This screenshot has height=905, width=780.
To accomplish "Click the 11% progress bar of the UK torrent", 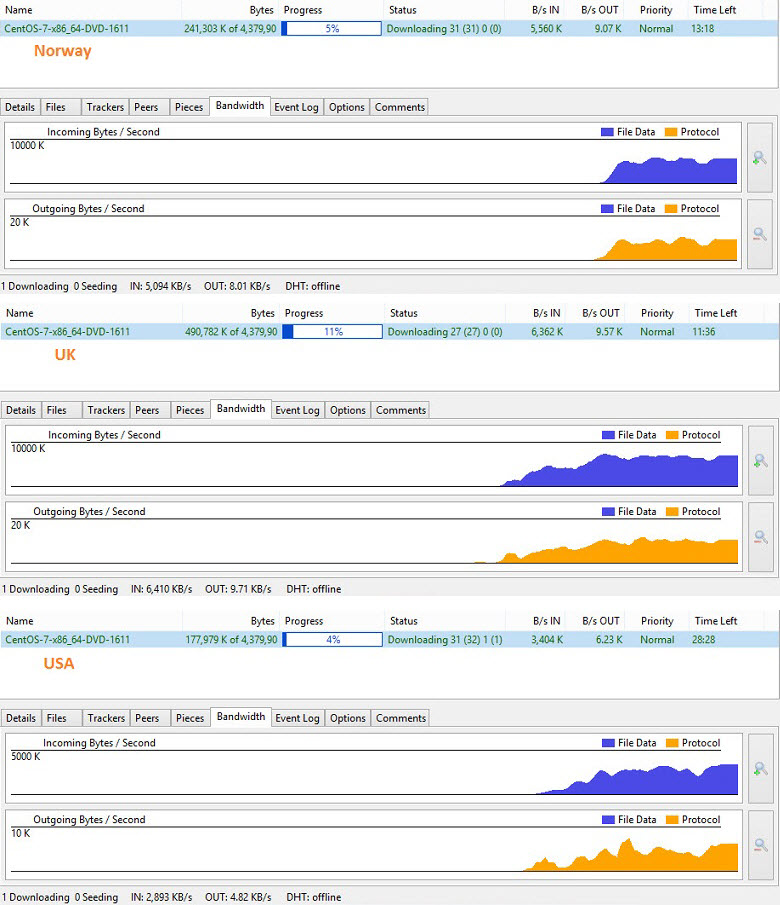I will pyautogui.click(x=333, y=331).
